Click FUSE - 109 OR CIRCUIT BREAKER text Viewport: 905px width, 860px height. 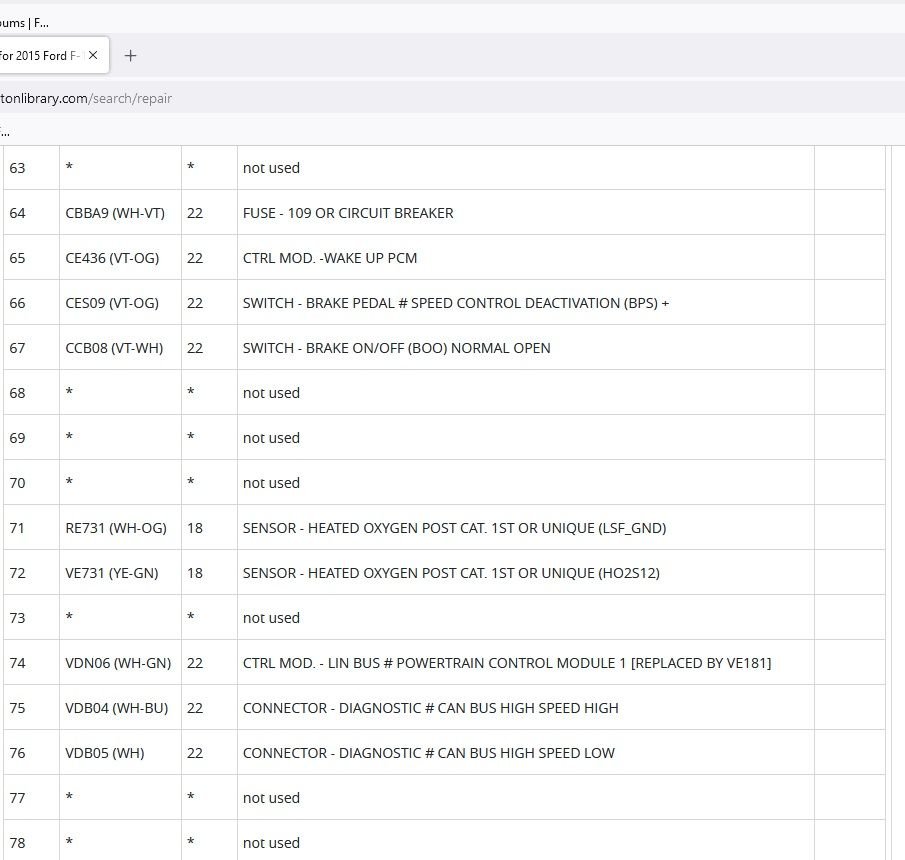click(348, 213)
